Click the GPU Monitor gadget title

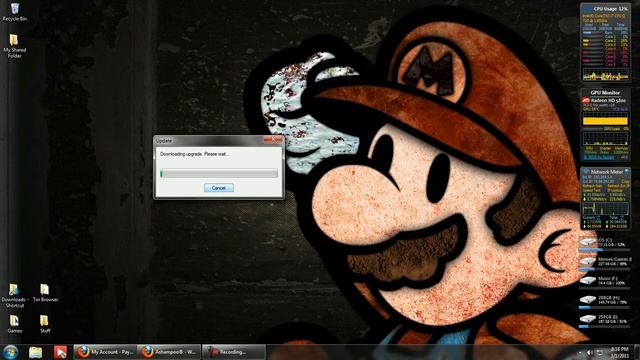(x=605, y=93)
